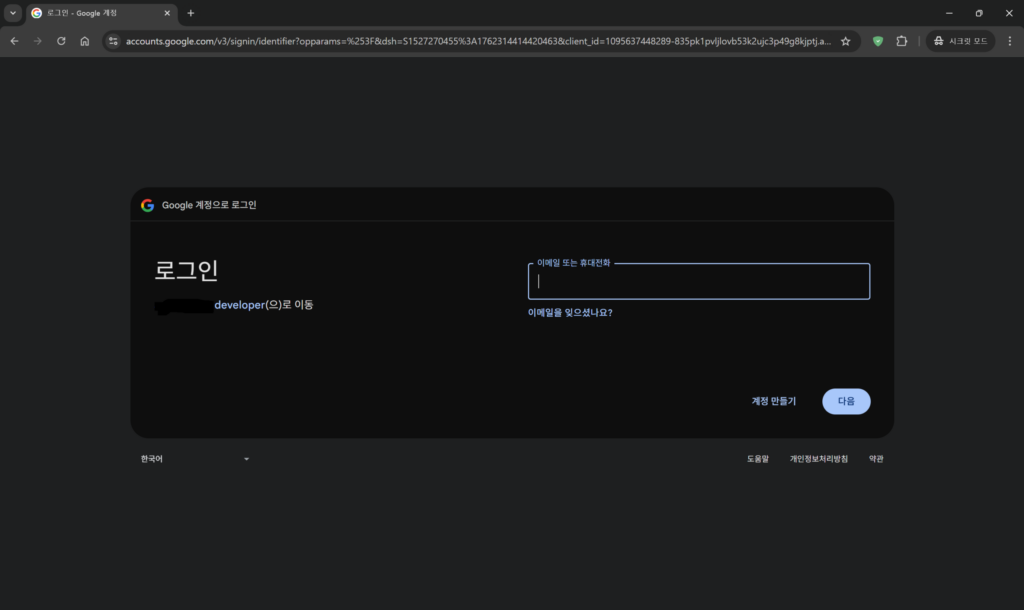1024x610 pixels.
Task: Click the 시크릿 모드 incognito indicator
Action: click(960, 41)
